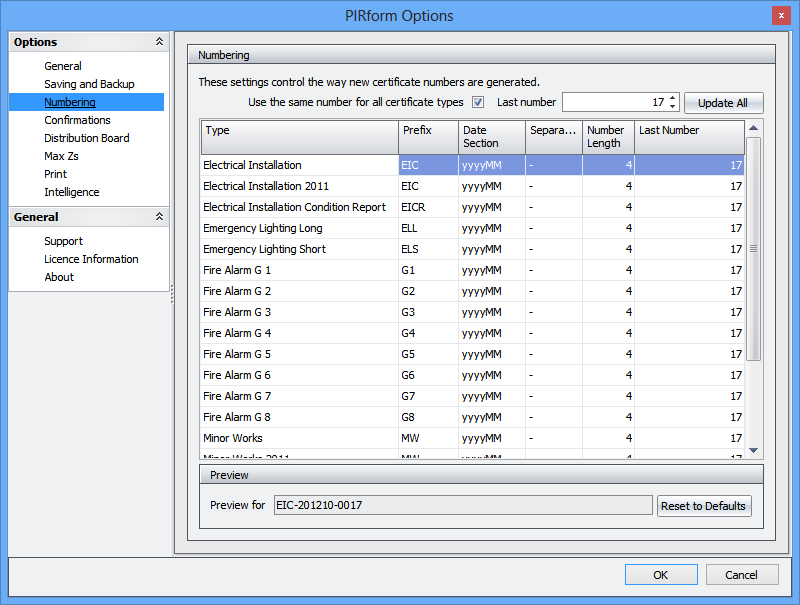Show Licence Information page

click(x=91, y=259)
